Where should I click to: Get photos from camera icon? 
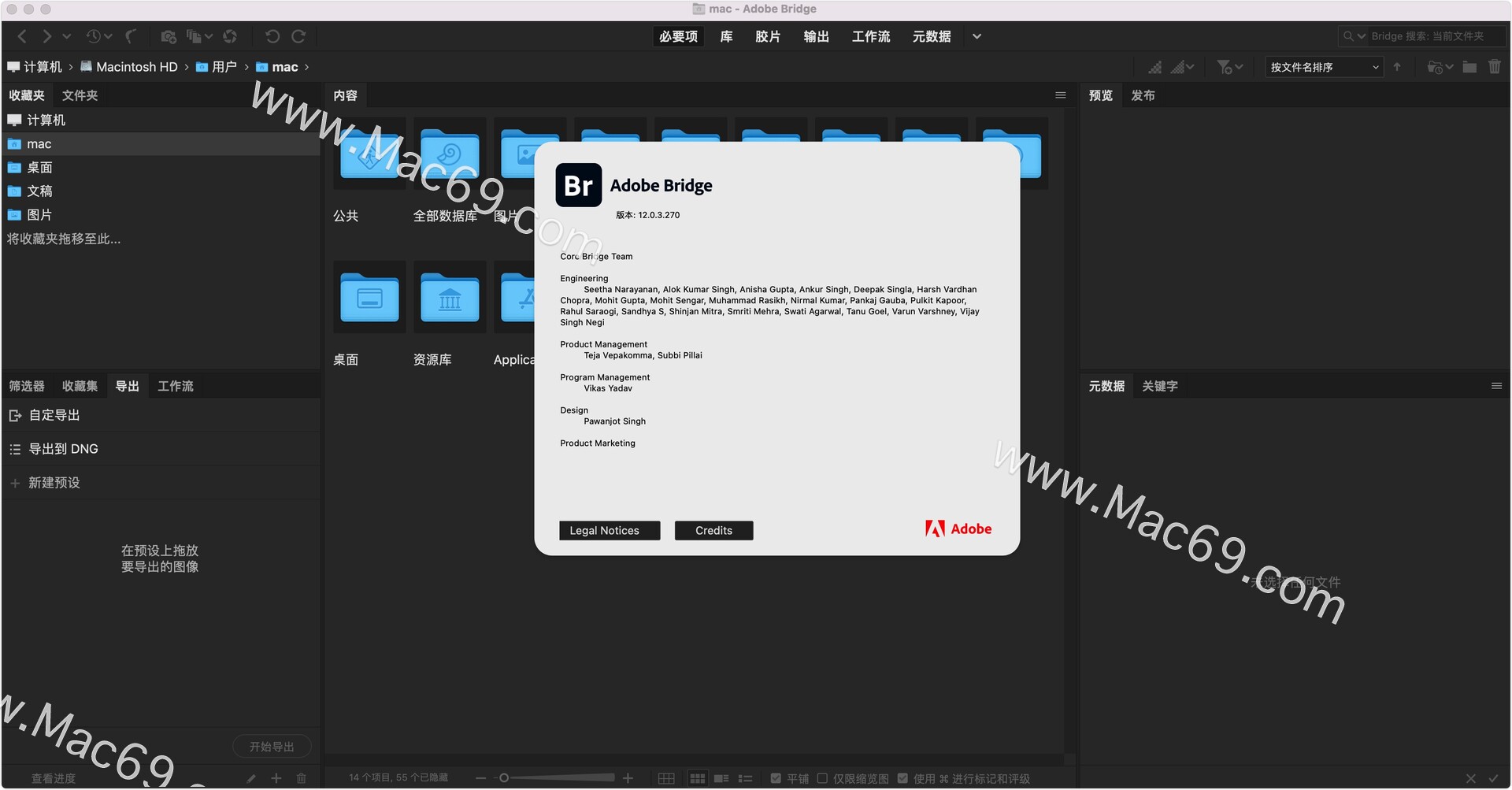[x=168, y=36]
